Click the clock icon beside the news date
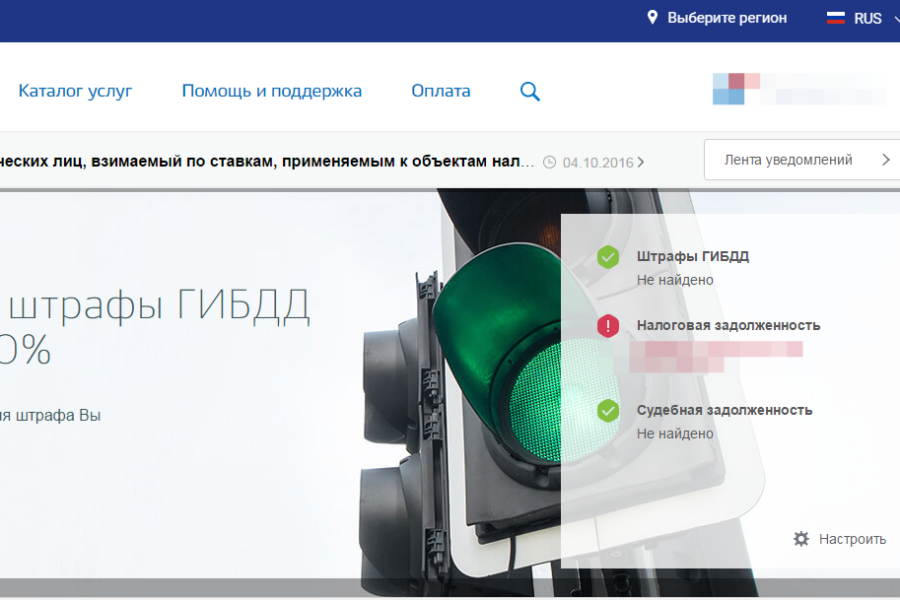The width and height of the screenshot is (900, 600). coord(551,159)
